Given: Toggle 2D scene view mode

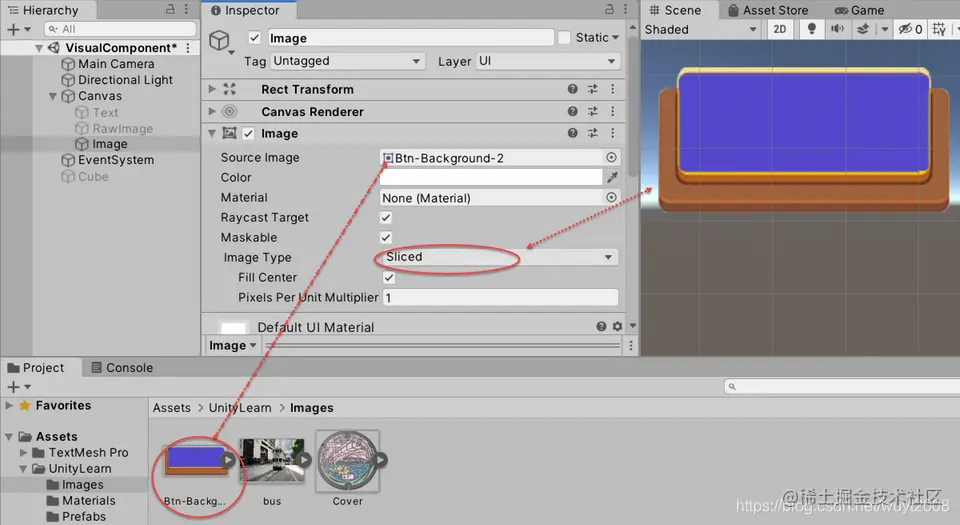Looking at the screenshot, I should click(x=779, y=29).
